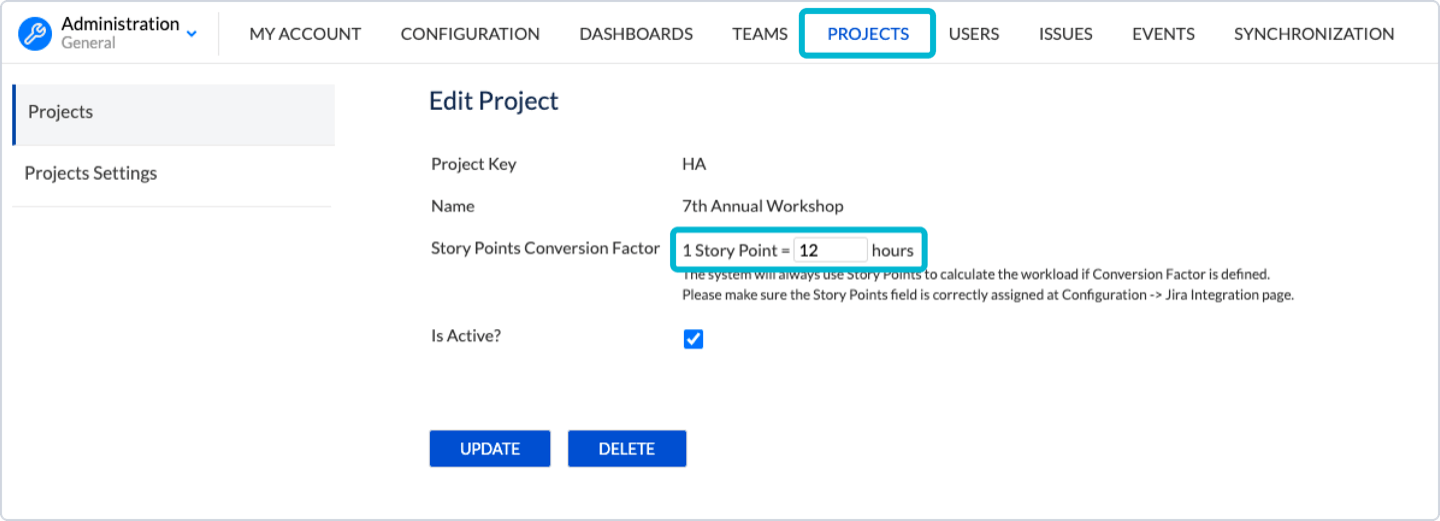Click the Edit Project heading

pyautogui.click(x=494, y=101)
